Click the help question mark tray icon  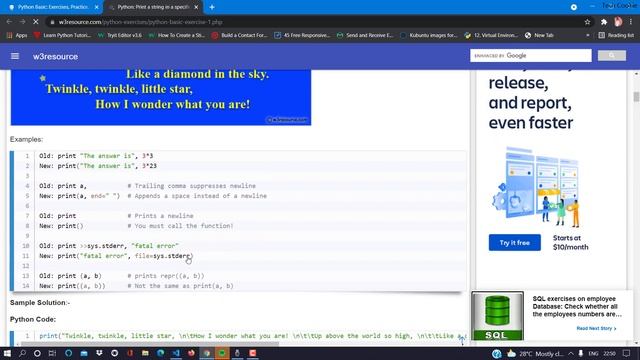click(496, 353)
